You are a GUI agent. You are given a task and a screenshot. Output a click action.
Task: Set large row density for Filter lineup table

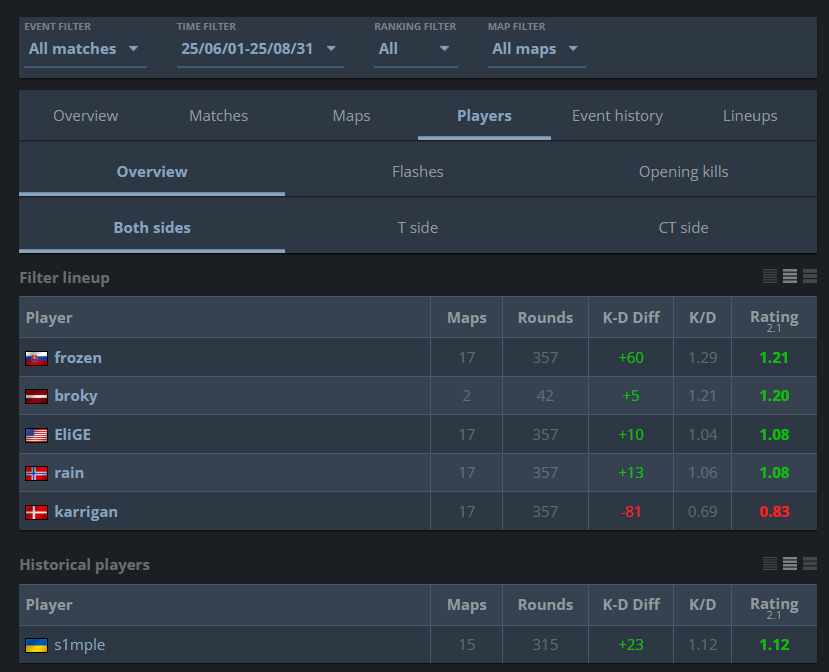[x=810, y=276]
